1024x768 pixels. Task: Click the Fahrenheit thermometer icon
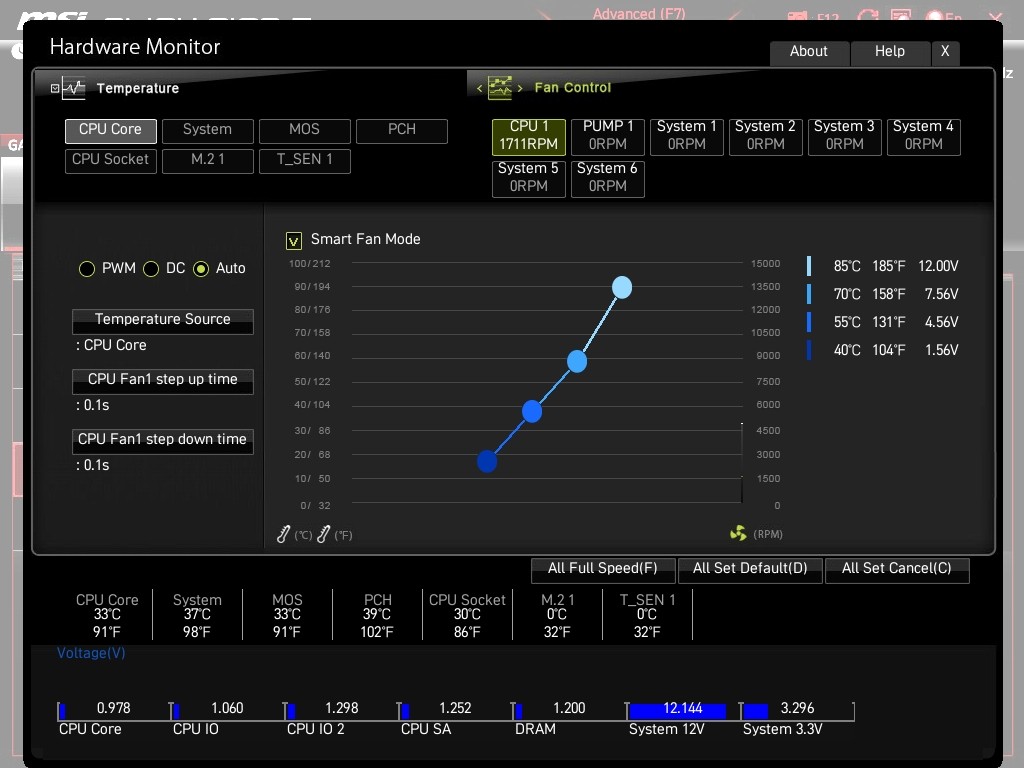pos(323,535)
